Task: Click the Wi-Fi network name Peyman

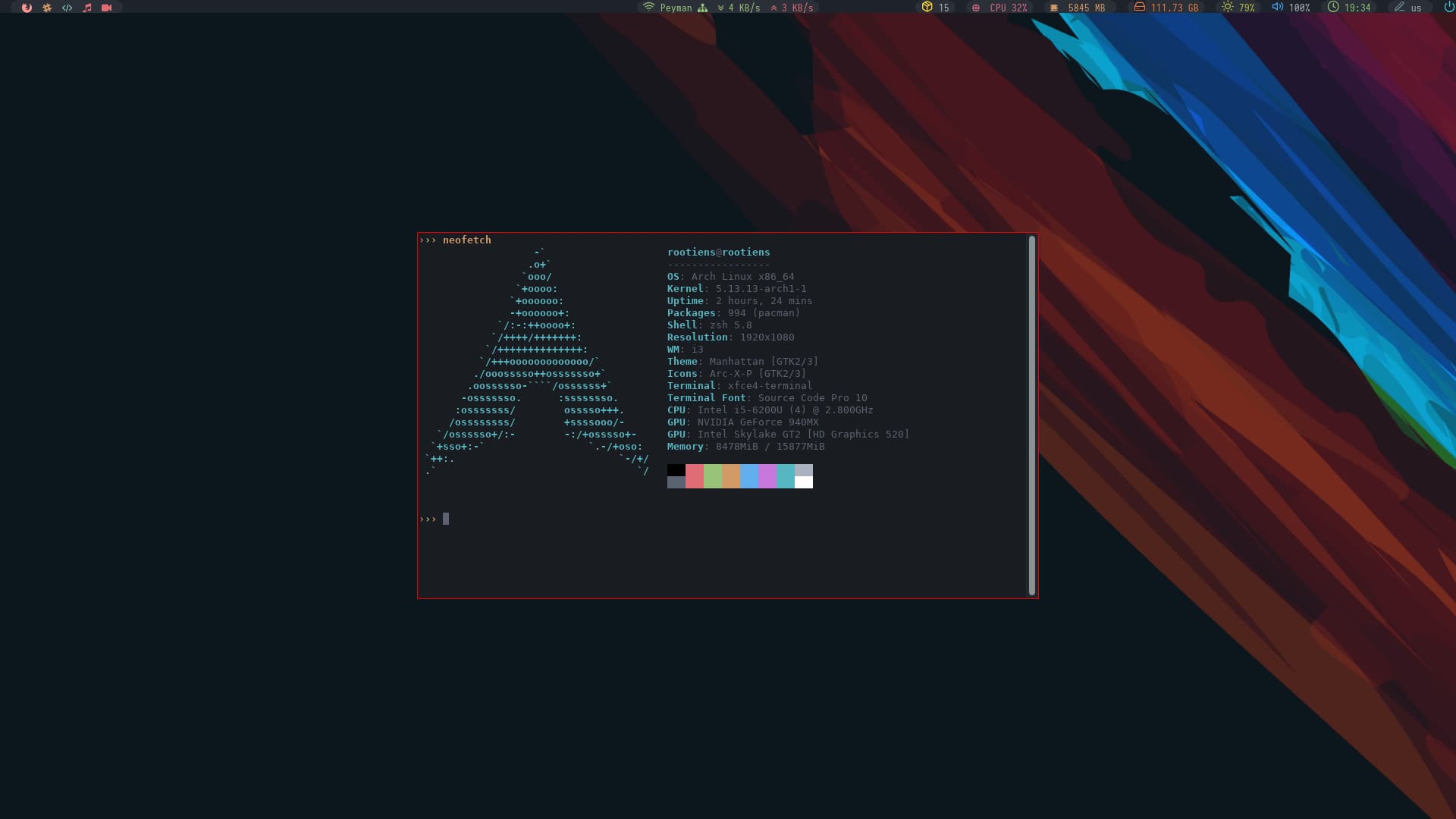Action: click(676, 8)
